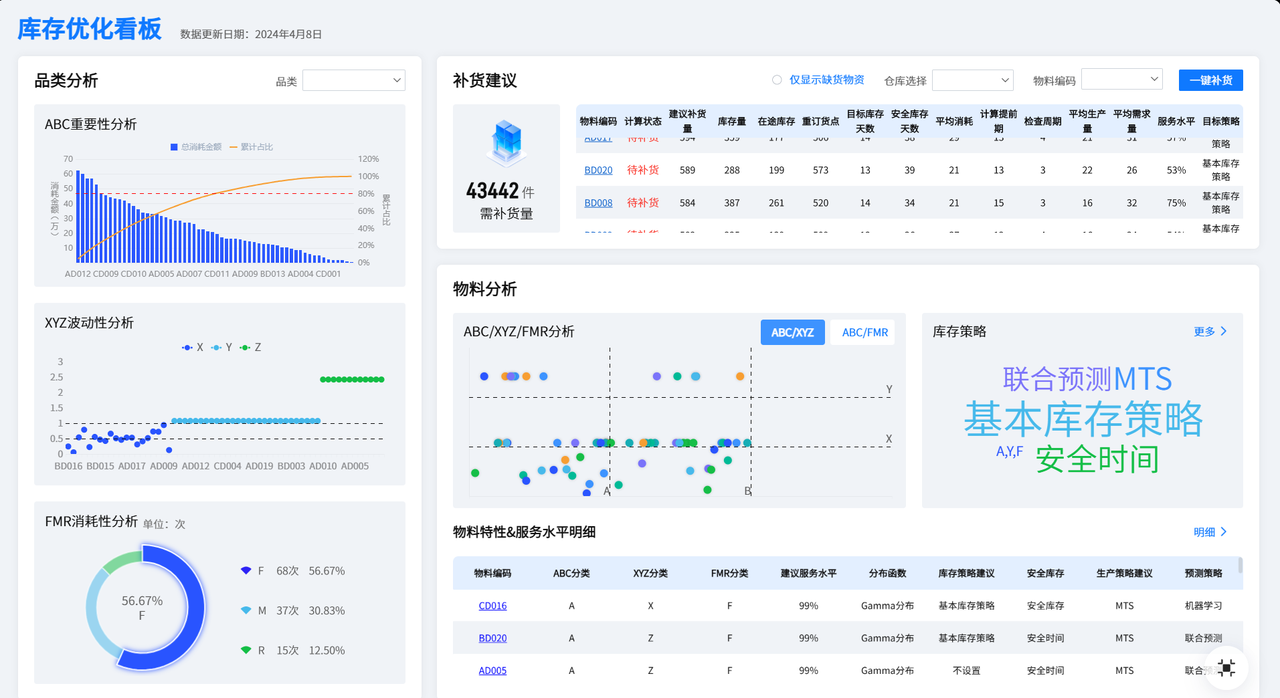Image resolution: width=1280 pixels, height=698 pixels.
Task: Click 服务水平 column header
Action: coord(1175,121)
